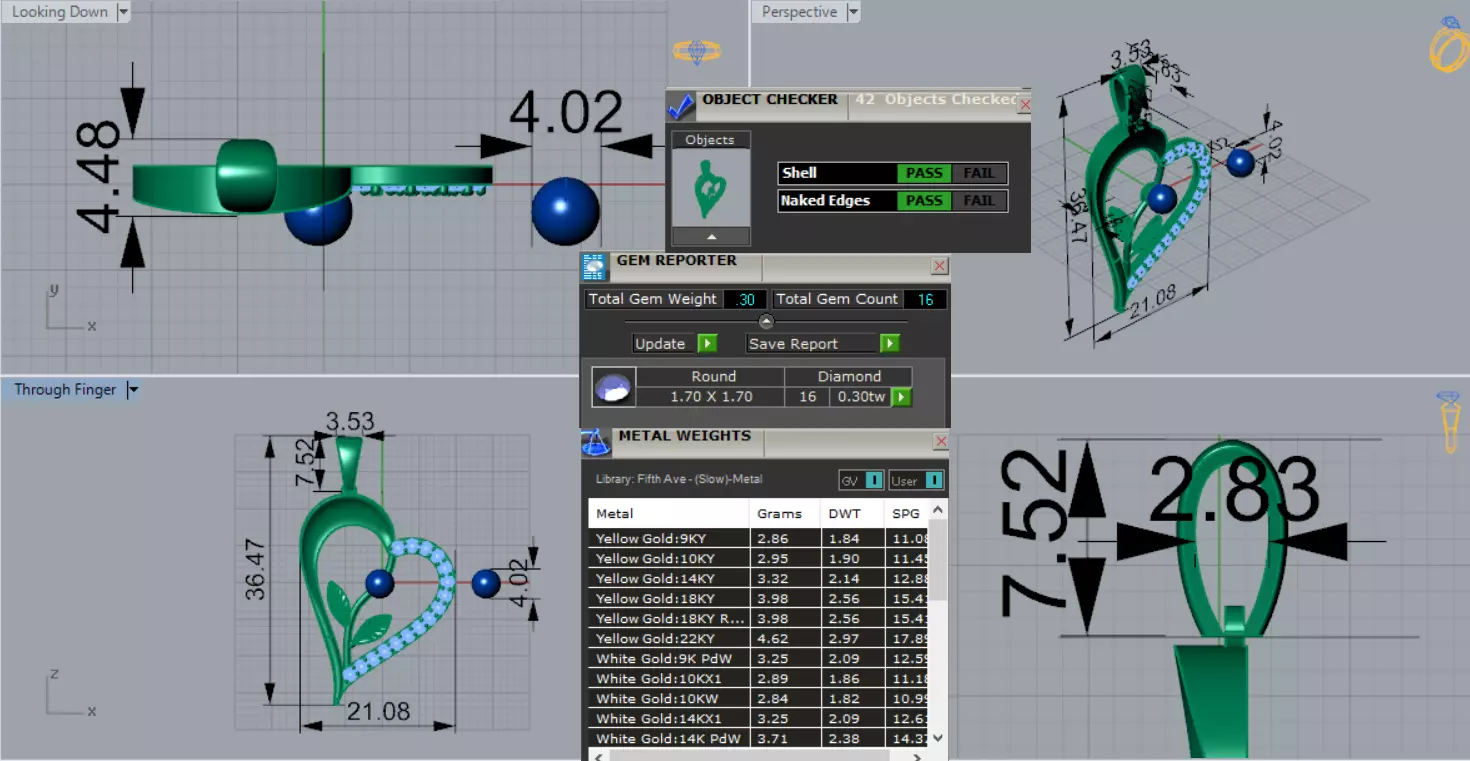Click the Object Checker checkmark icon
Image resolution: width=1470 pixels, height=761 pixels.
[681, 104]
